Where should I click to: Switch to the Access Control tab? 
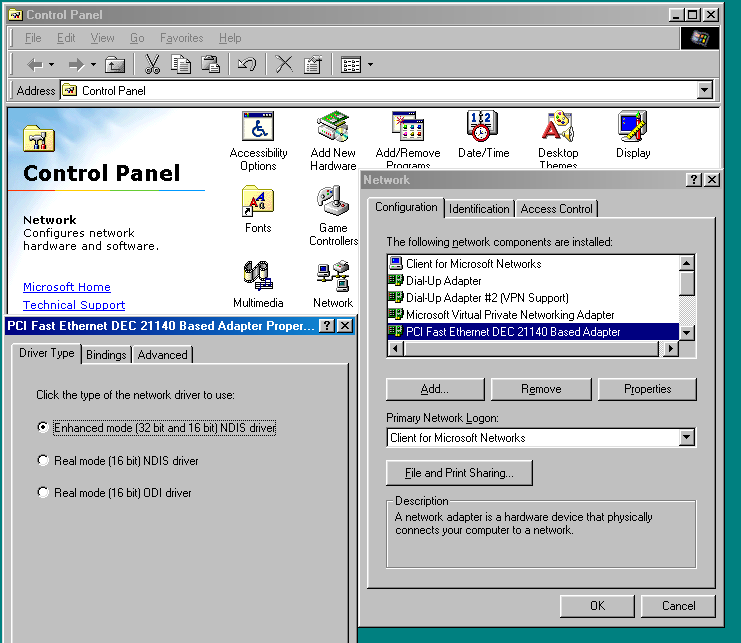556,209
